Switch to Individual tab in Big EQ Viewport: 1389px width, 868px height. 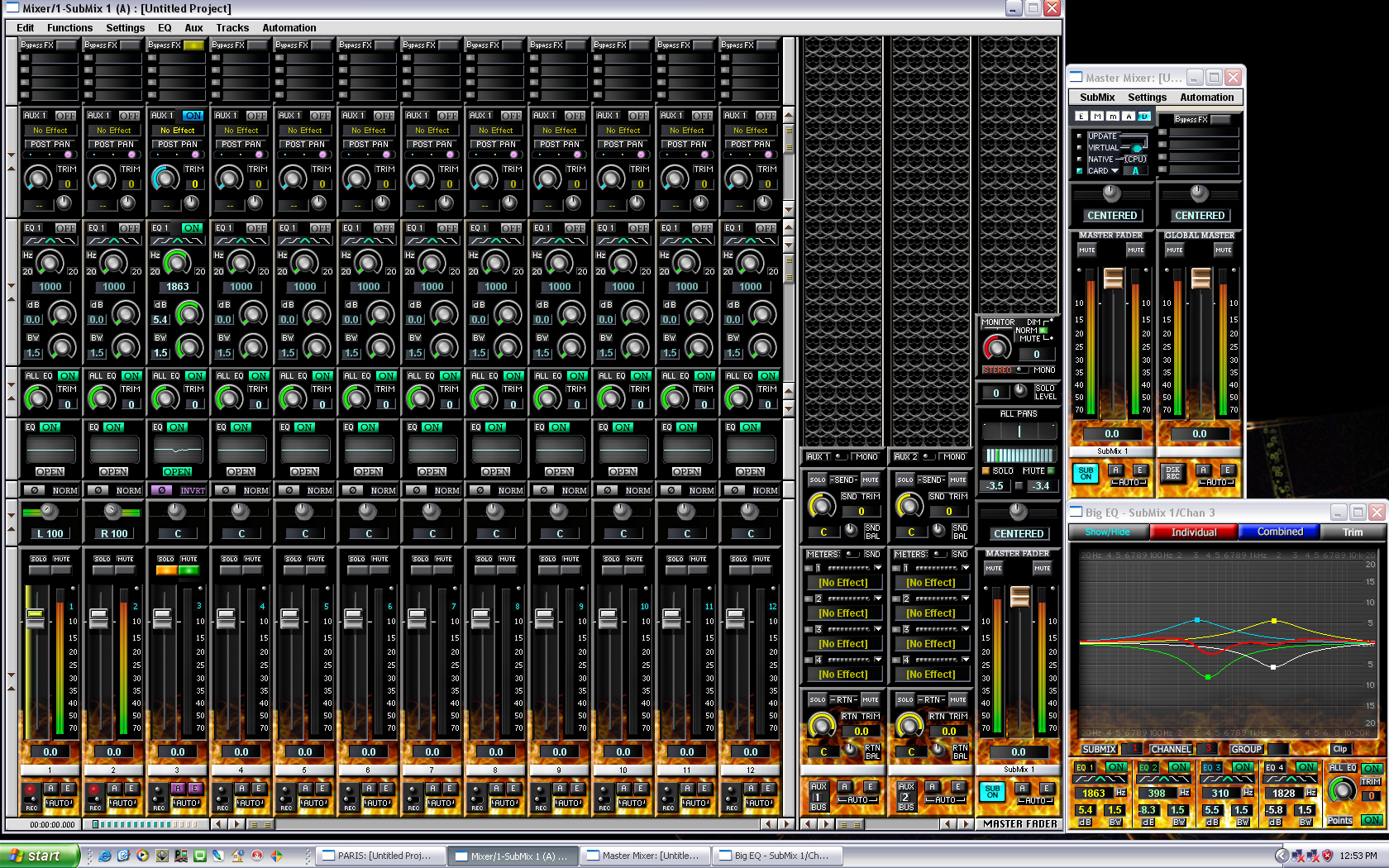click(x=1194, y=532)
